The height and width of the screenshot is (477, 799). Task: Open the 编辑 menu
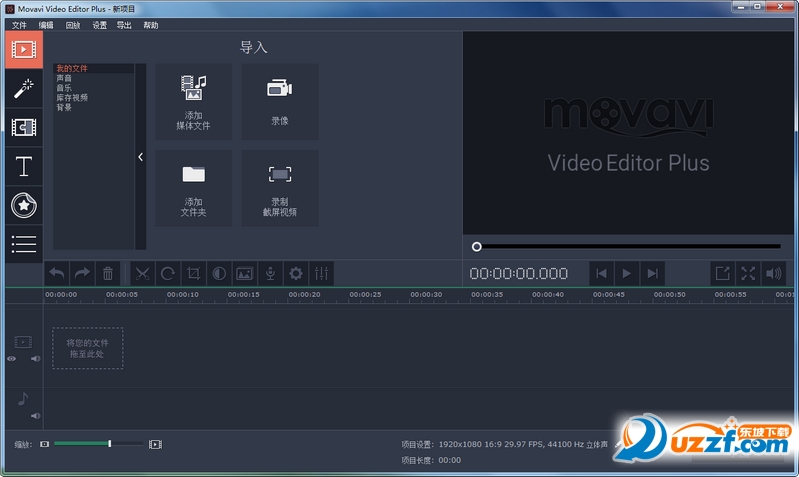(x=46, y=25)
